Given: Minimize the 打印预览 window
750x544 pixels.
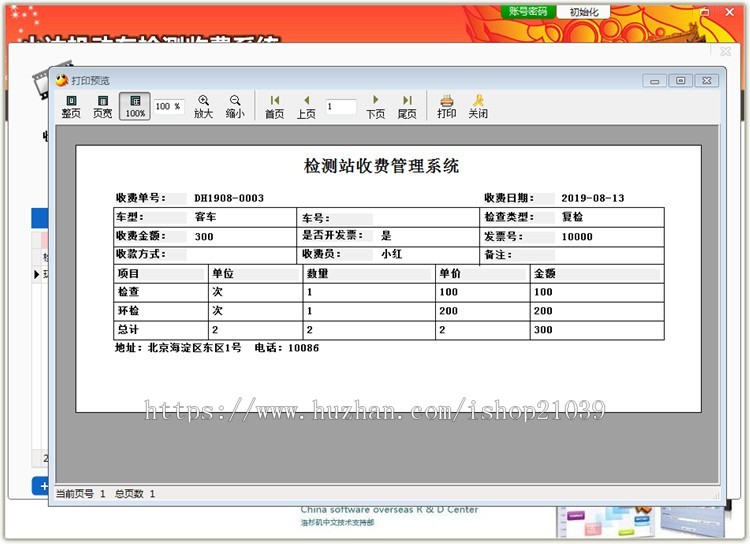Looking at the screenshot, I should pyautogui.click(x=654, y=81).
